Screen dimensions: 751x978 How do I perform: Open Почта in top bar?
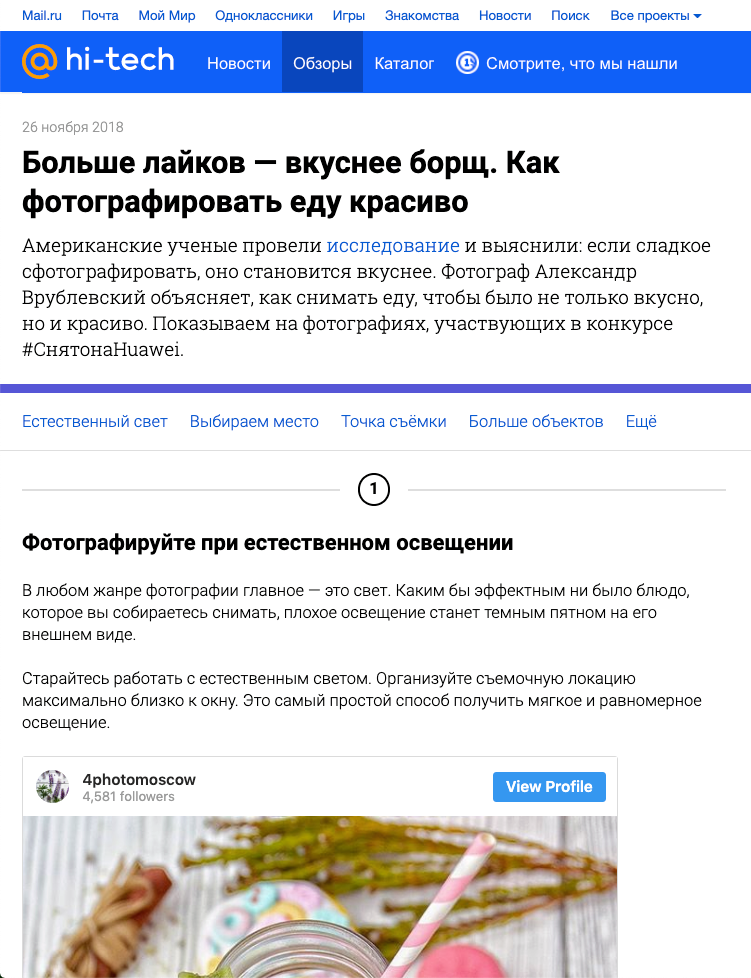coord(100,16)
